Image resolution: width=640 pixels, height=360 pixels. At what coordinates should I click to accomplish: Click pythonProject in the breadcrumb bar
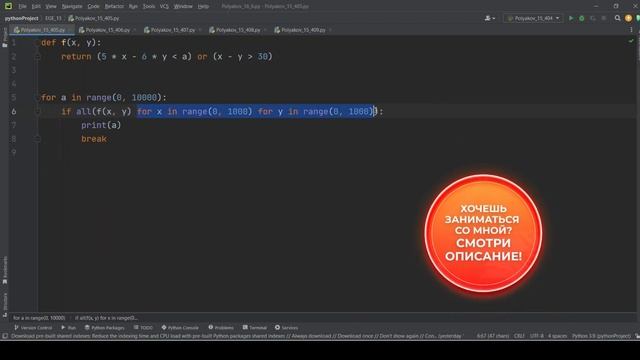[x=21, y=18]
